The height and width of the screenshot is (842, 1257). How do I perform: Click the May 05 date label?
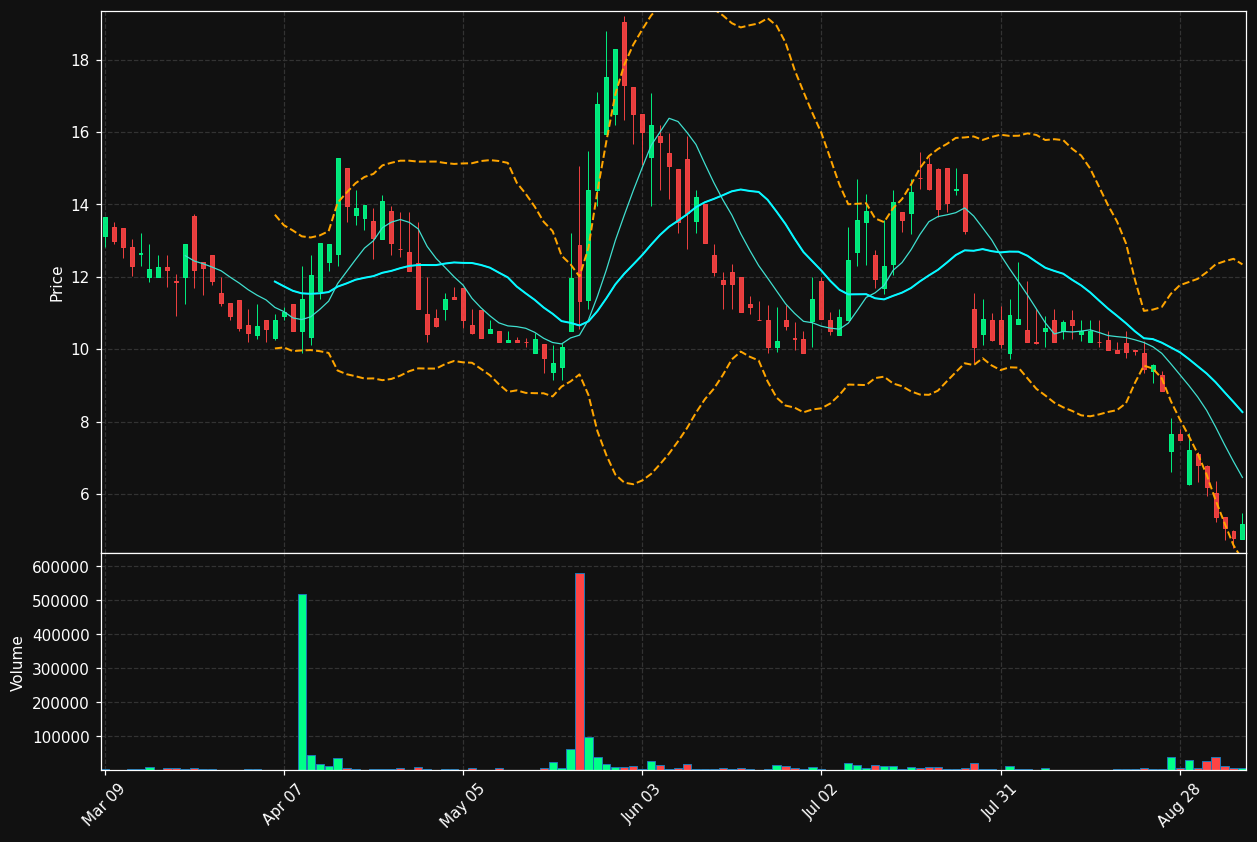pyautogui.click(x=461, y=804)
